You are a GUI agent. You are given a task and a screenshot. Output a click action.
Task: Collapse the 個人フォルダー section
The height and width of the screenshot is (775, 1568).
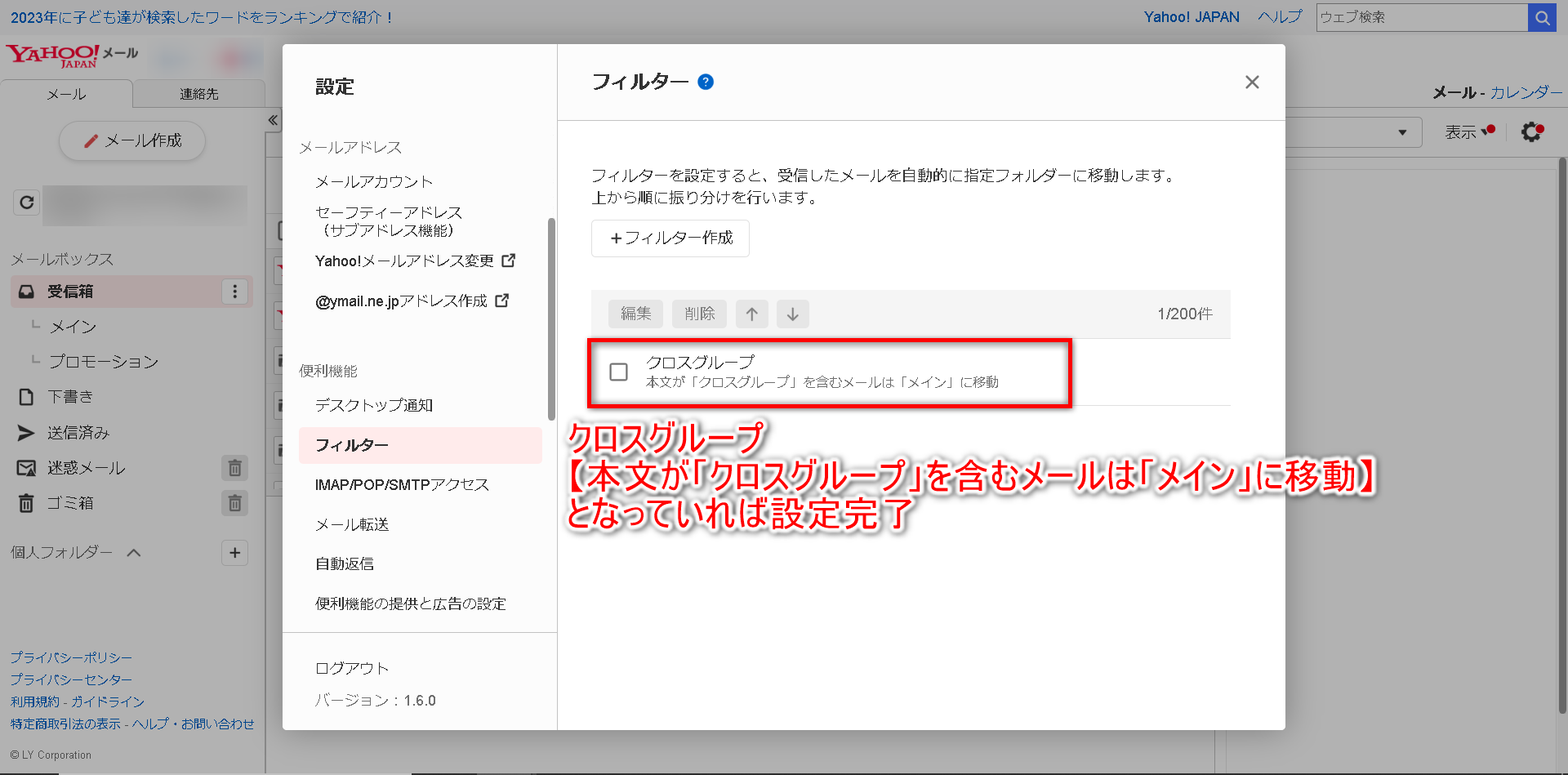click(x=134, y=553)
